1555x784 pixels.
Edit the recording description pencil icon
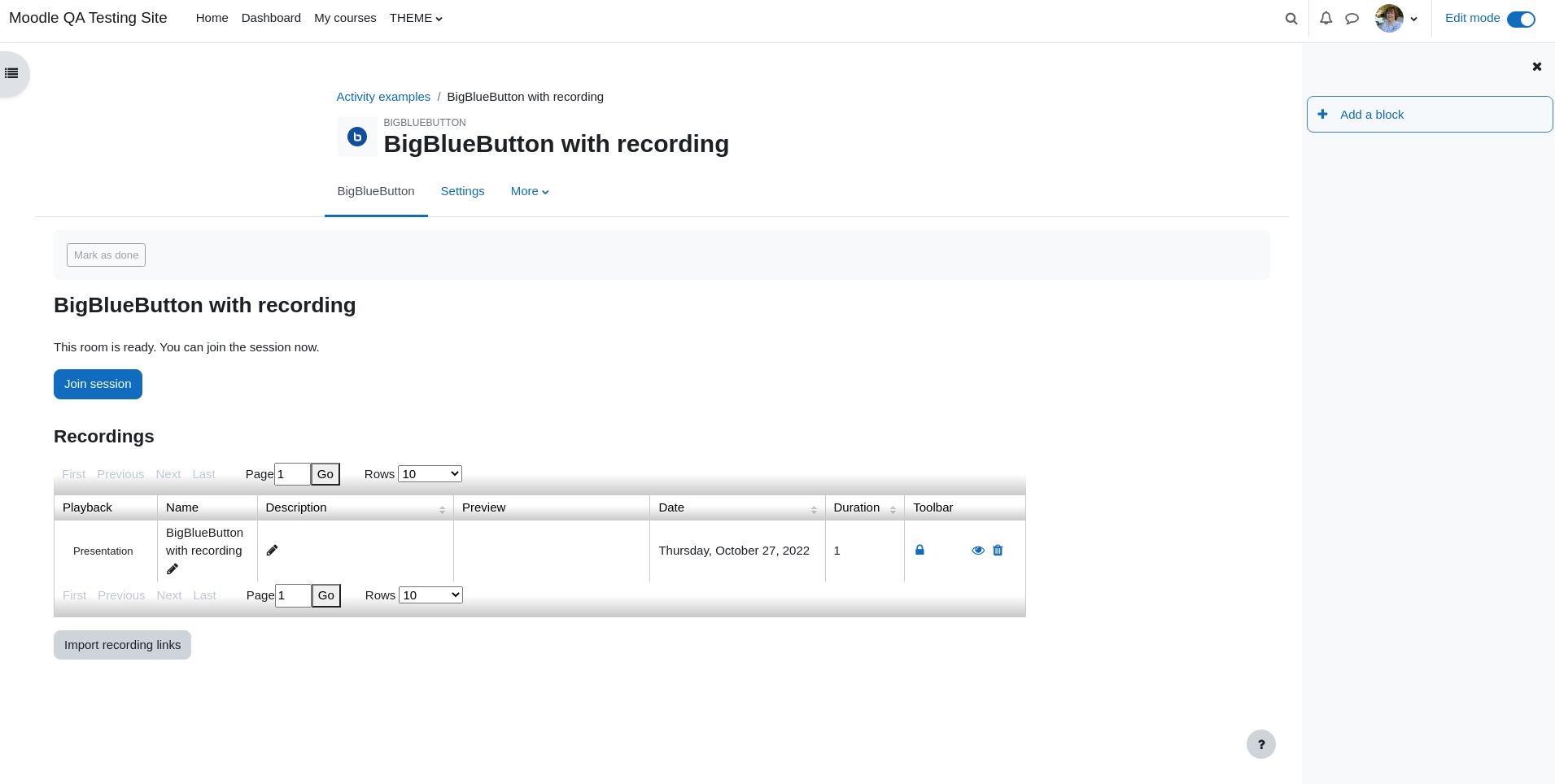click(x=273, y=551)
